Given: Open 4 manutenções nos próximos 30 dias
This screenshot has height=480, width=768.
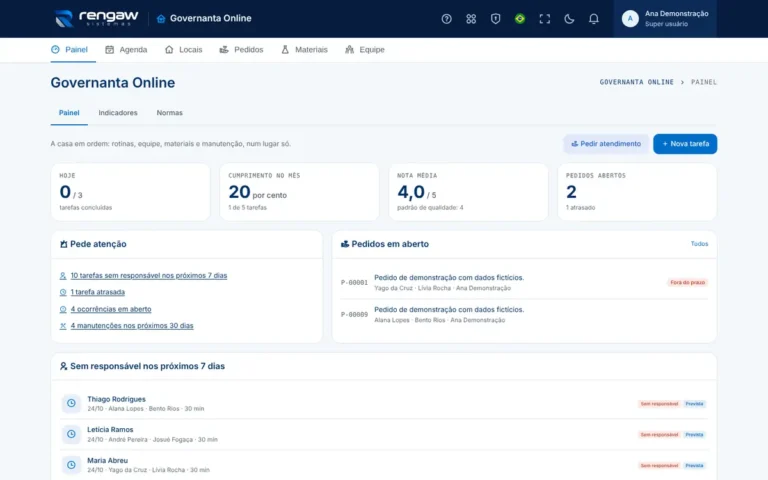Looking at the screenshot, I should pyautogui.click(x=132, y=326).
